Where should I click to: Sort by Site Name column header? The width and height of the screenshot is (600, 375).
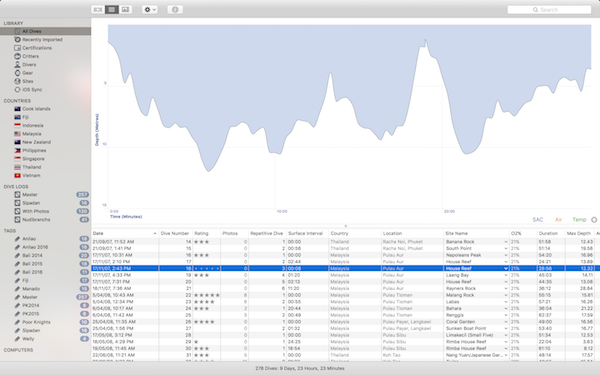(x=476, y=233)
